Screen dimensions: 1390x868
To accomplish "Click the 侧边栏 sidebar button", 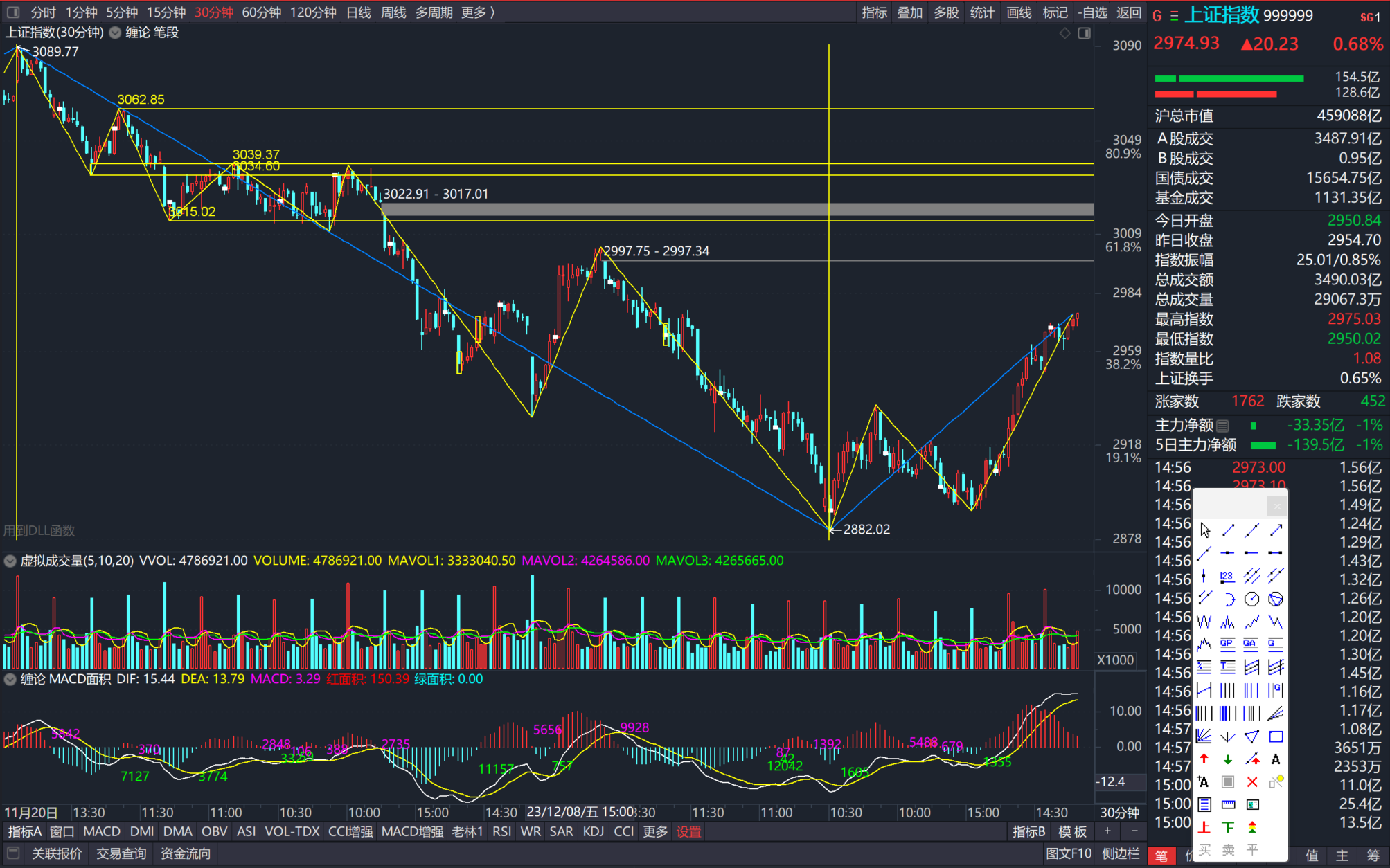I will point(1121,853).
